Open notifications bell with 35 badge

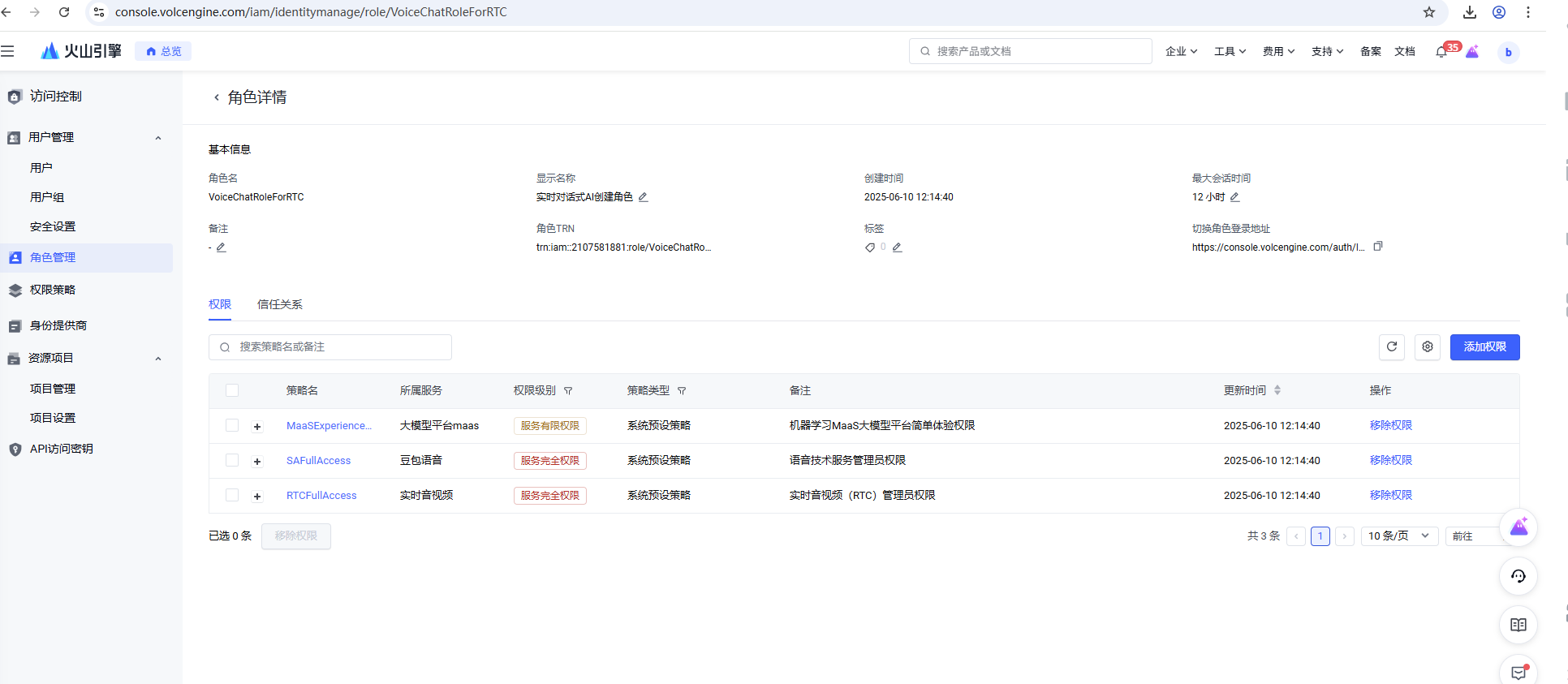1442,52
